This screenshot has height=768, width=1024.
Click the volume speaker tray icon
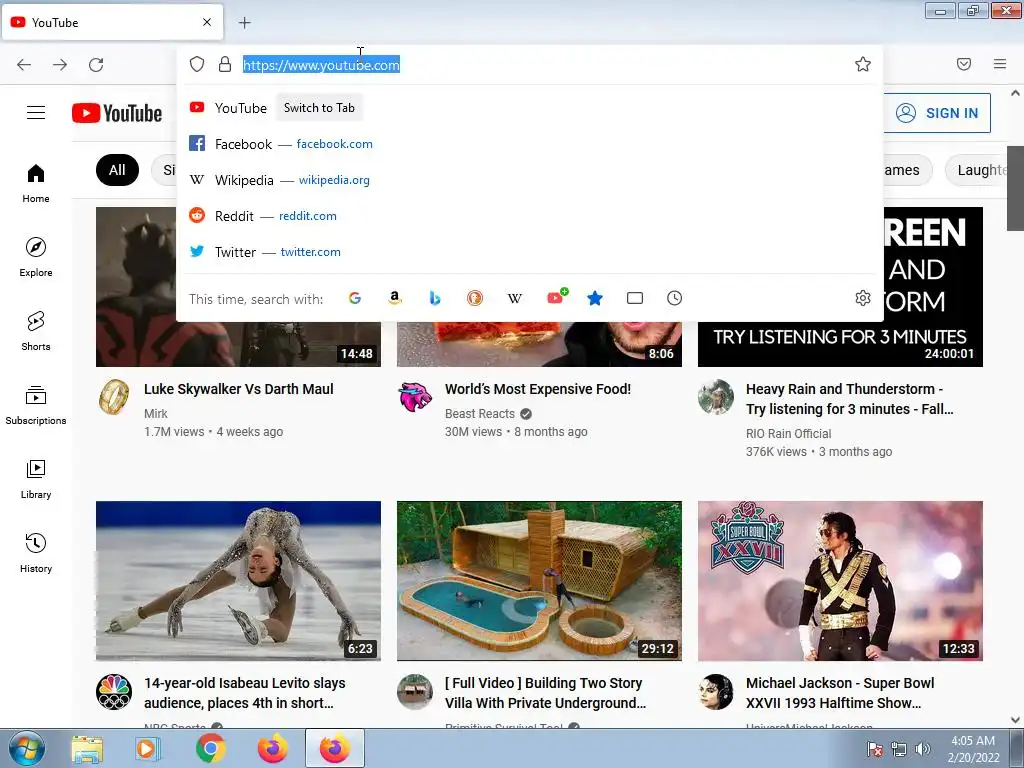922,749
